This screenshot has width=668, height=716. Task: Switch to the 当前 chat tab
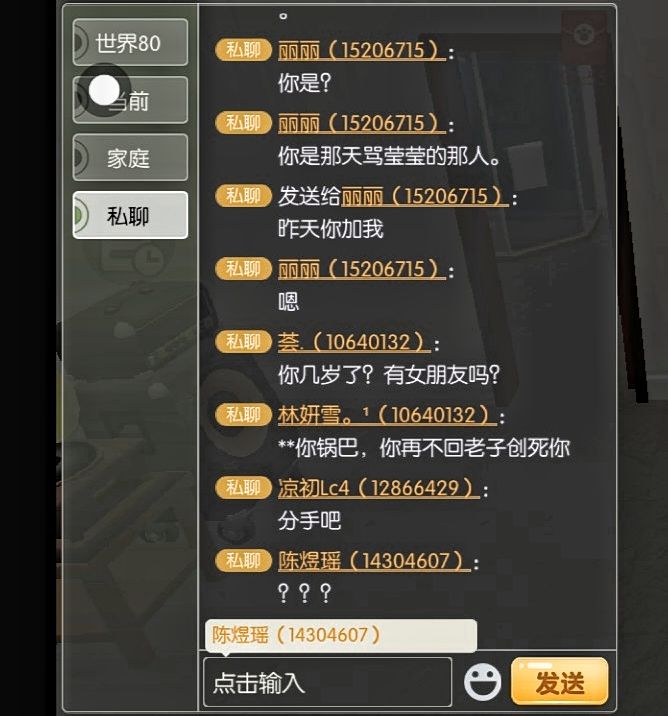pos(130,100)
